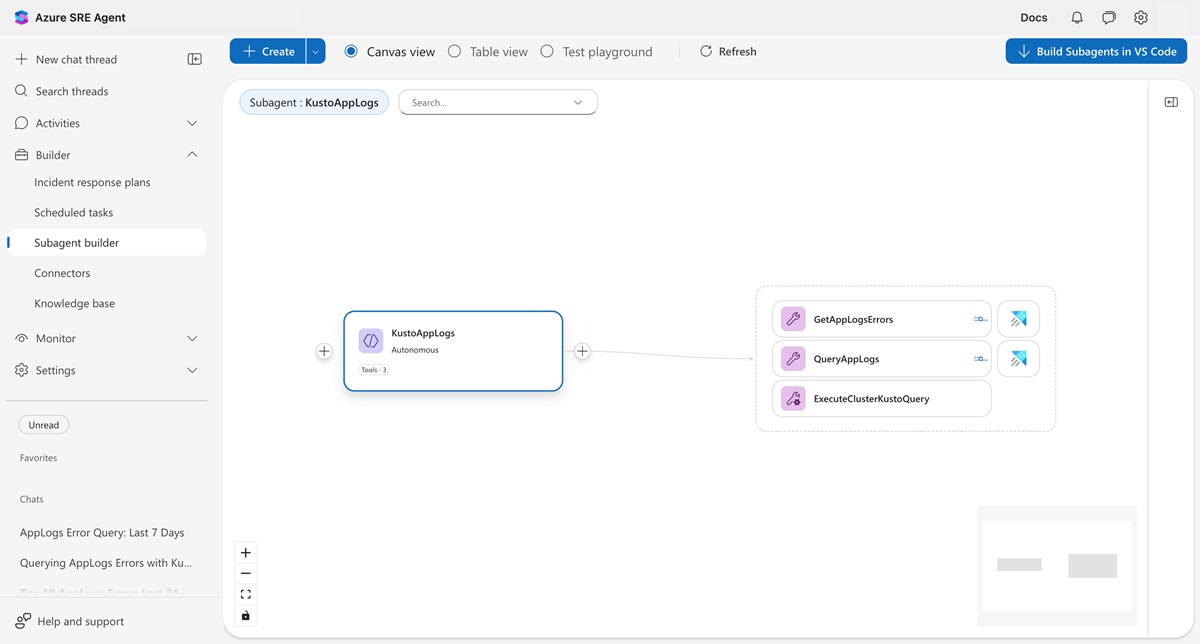1200x644 pixels.
Task: Open Incident response plans menu item
Action: [92, 182]
